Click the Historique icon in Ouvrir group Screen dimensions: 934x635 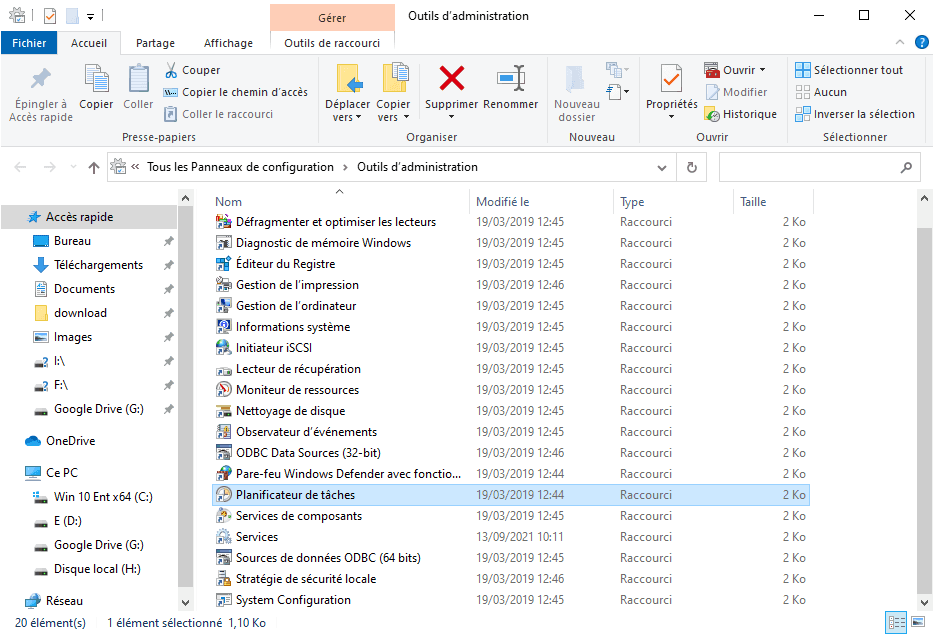click(712, 114)
